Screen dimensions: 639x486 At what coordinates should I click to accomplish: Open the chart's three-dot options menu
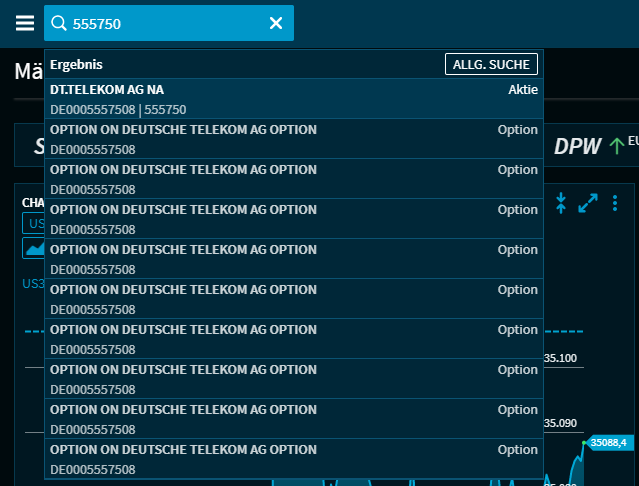click(615, 202)
